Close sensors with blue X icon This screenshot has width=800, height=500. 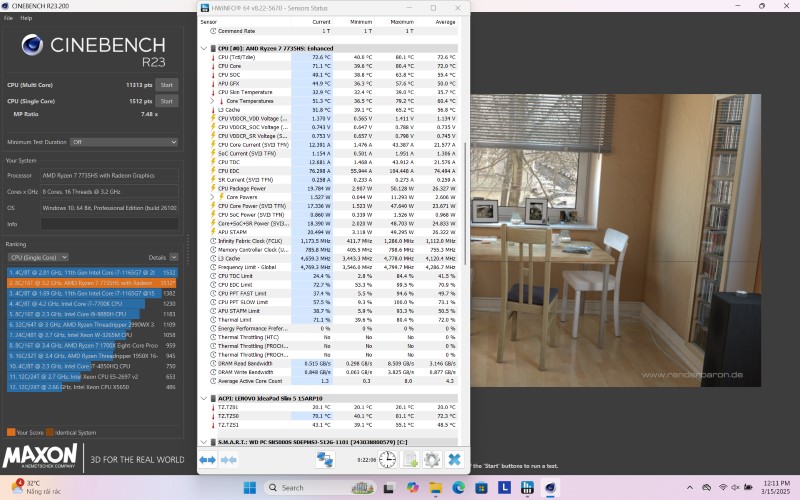coord(454,460)
